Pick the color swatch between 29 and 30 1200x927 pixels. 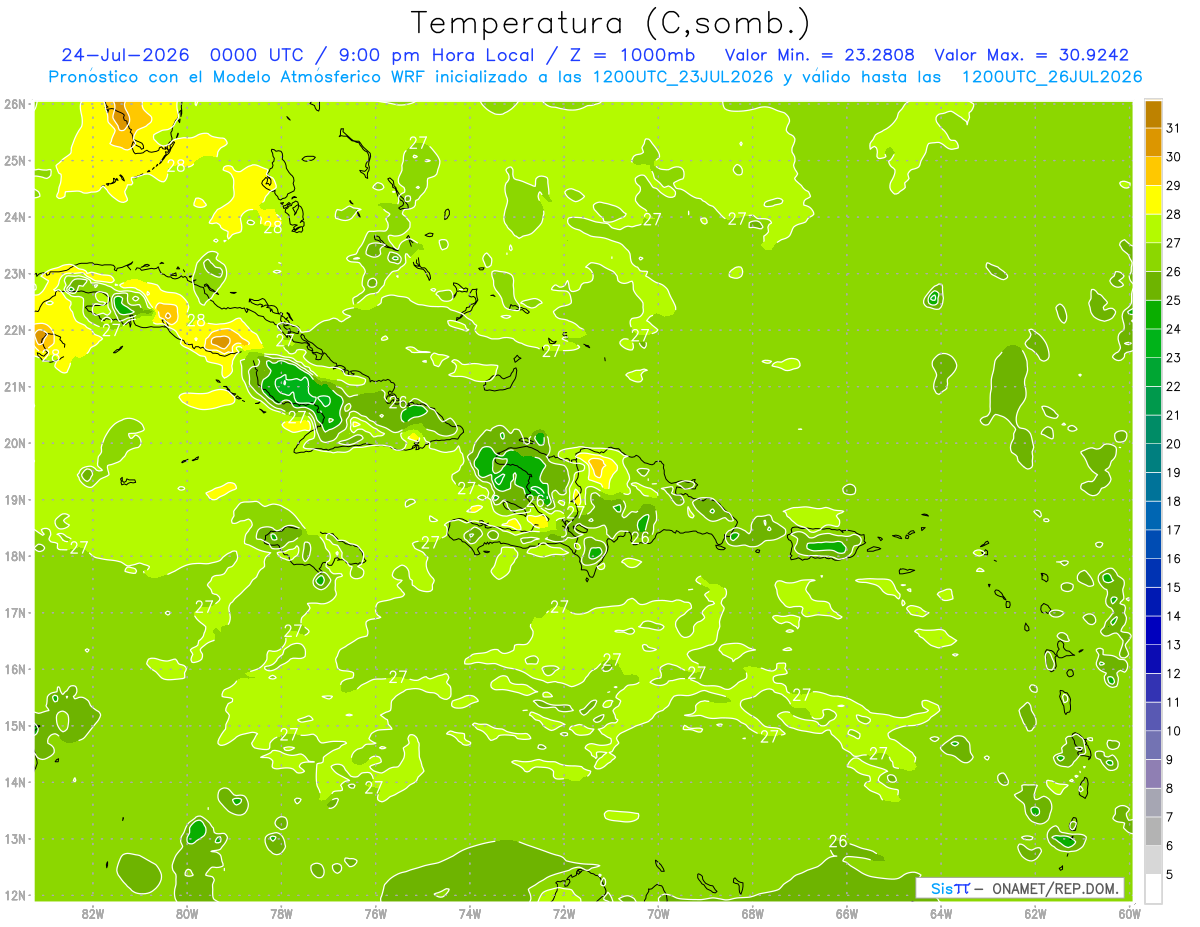click(x=1153, y=171)
